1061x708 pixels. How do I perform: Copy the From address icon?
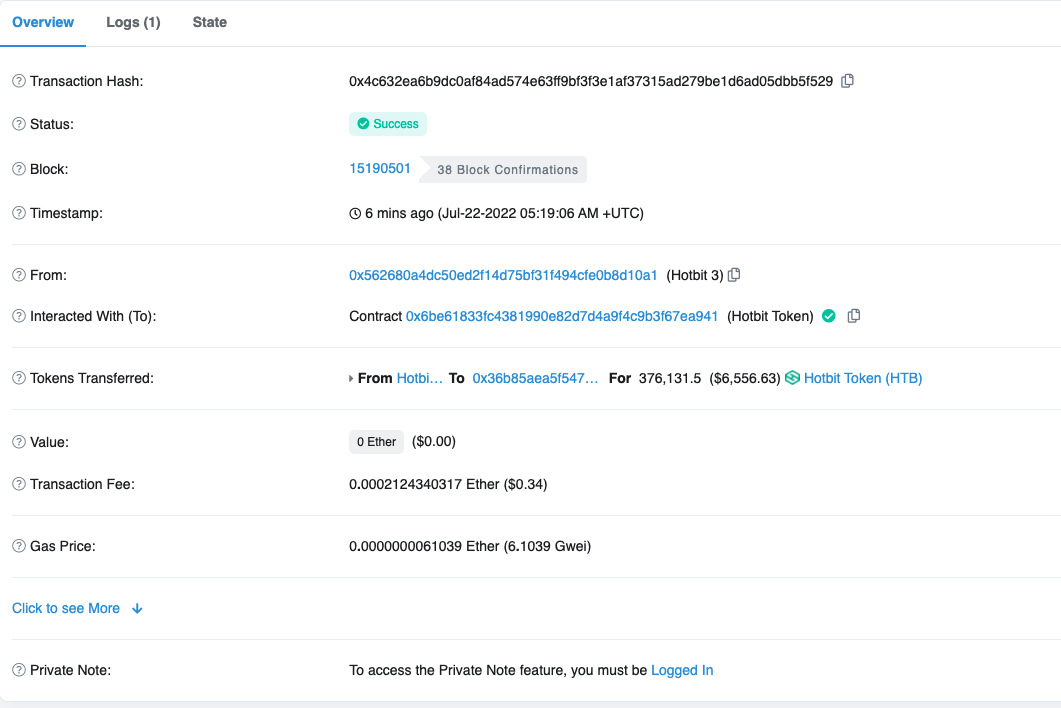pyautogui.click(x=734, y=275)
